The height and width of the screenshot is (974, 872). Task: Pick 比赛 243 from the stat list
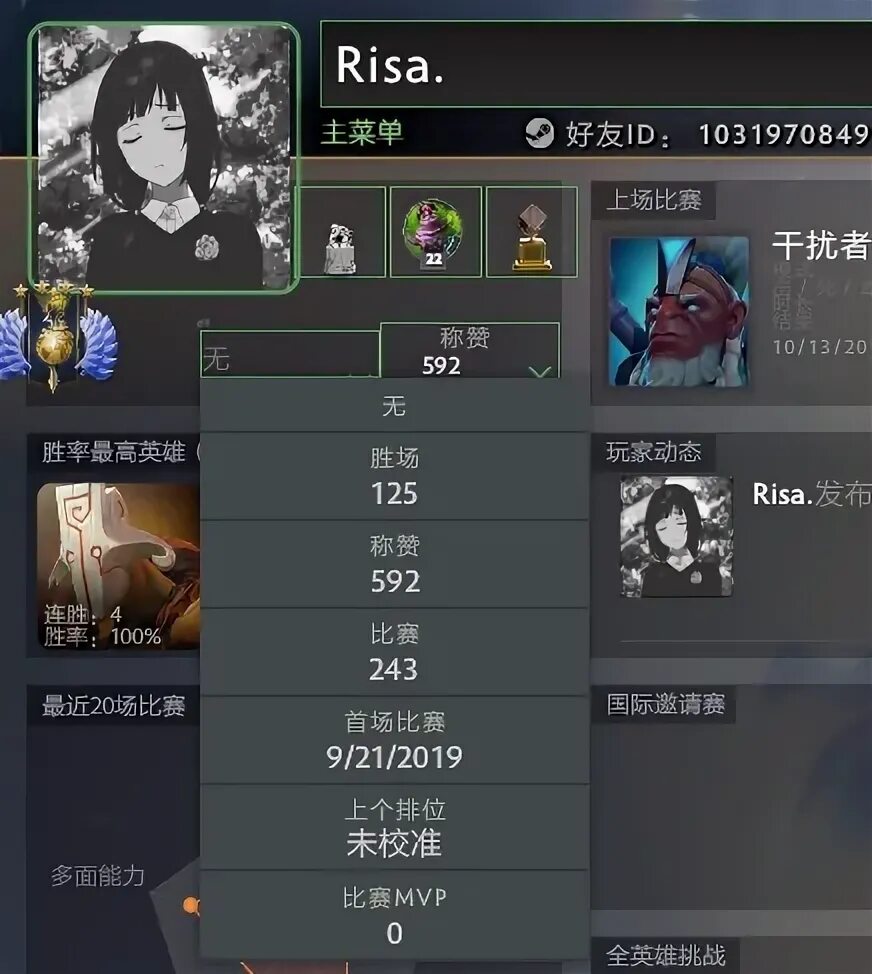[394, 652]
